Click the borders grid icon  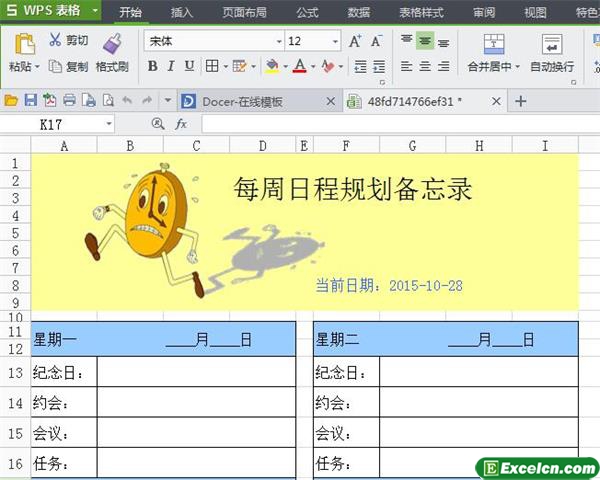point(212,66)
